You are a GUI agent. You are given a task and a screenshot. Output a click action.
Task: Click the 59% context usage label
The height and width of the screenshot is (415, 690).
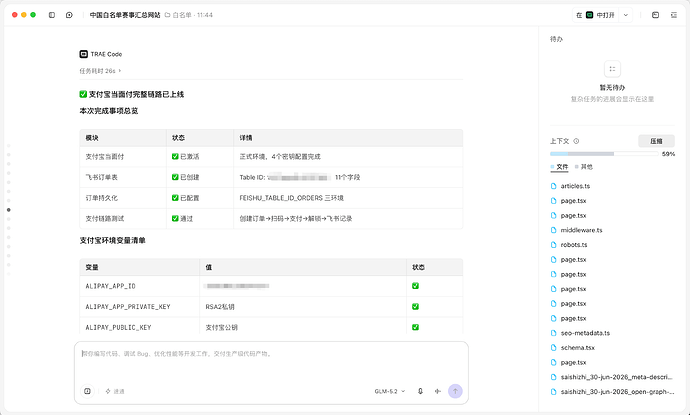[668, 154]
